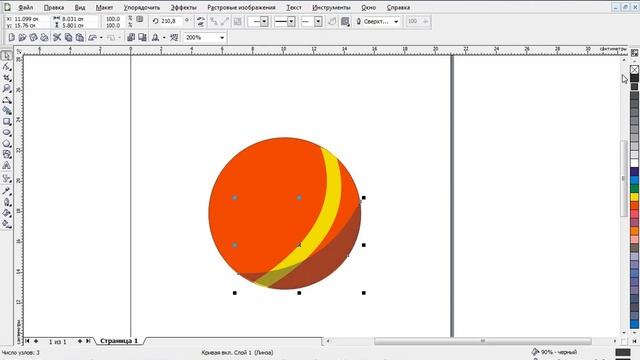
Task: Open the Текст menu
Action: (294, 7)
